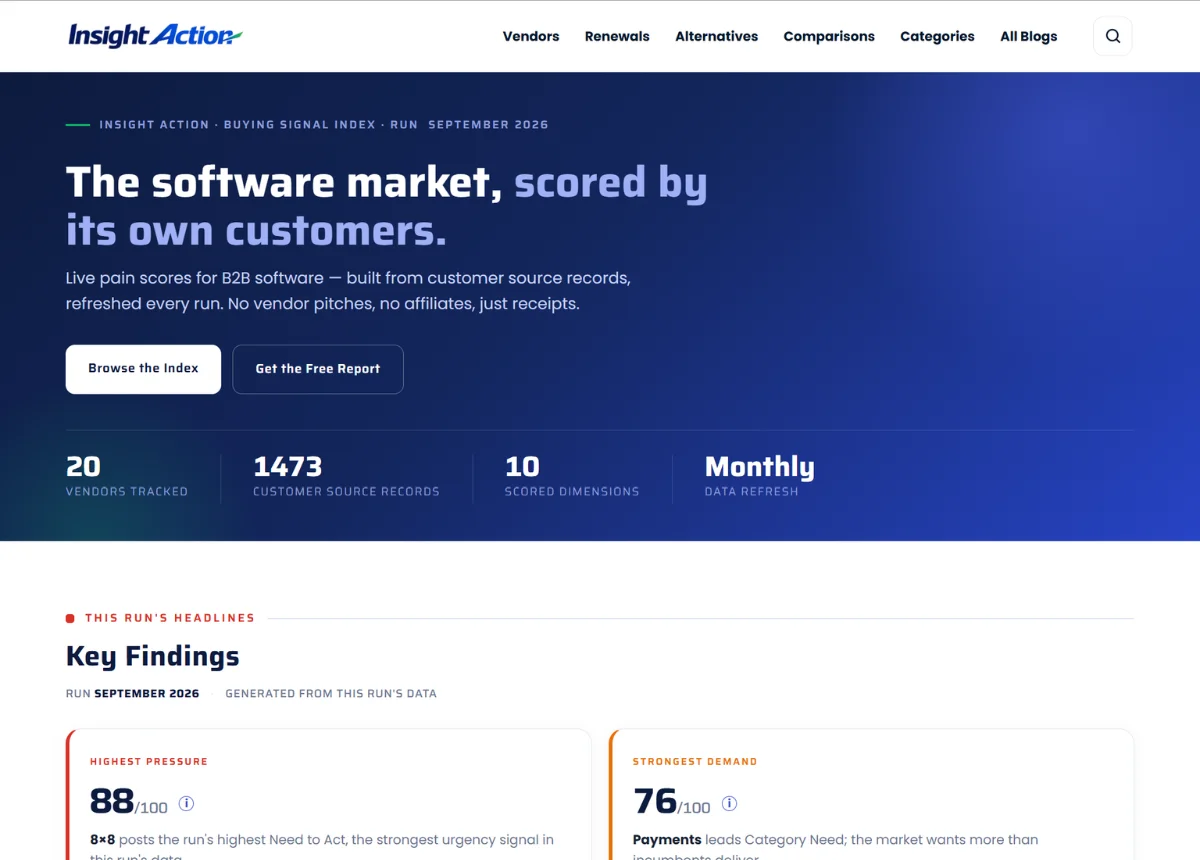Viewport: 1200px width, 860px height.
Task: Select the Monthly Data Refresh stat
Action: click(759, 476)
